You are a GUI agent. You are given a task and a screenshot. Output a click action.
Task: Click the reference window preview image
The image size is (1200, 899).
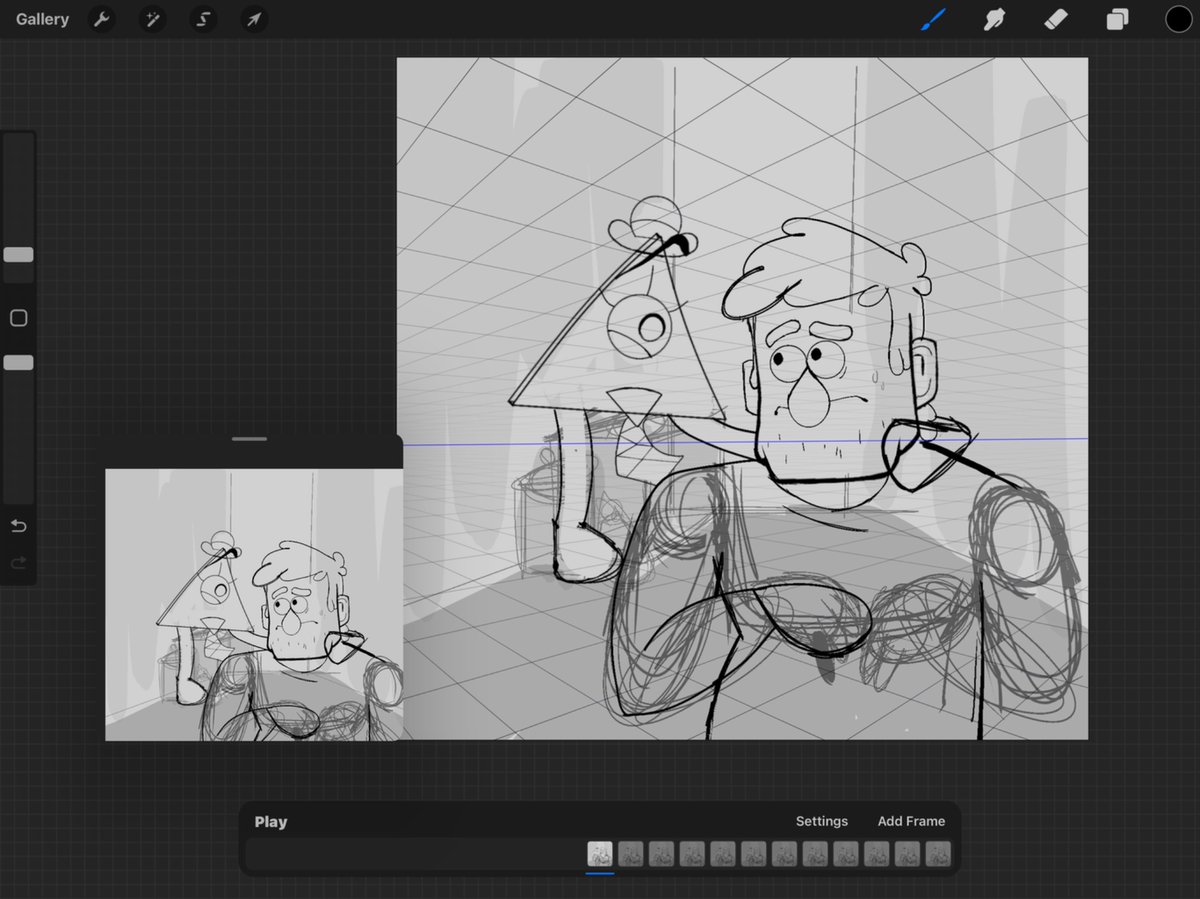point(254,605)
